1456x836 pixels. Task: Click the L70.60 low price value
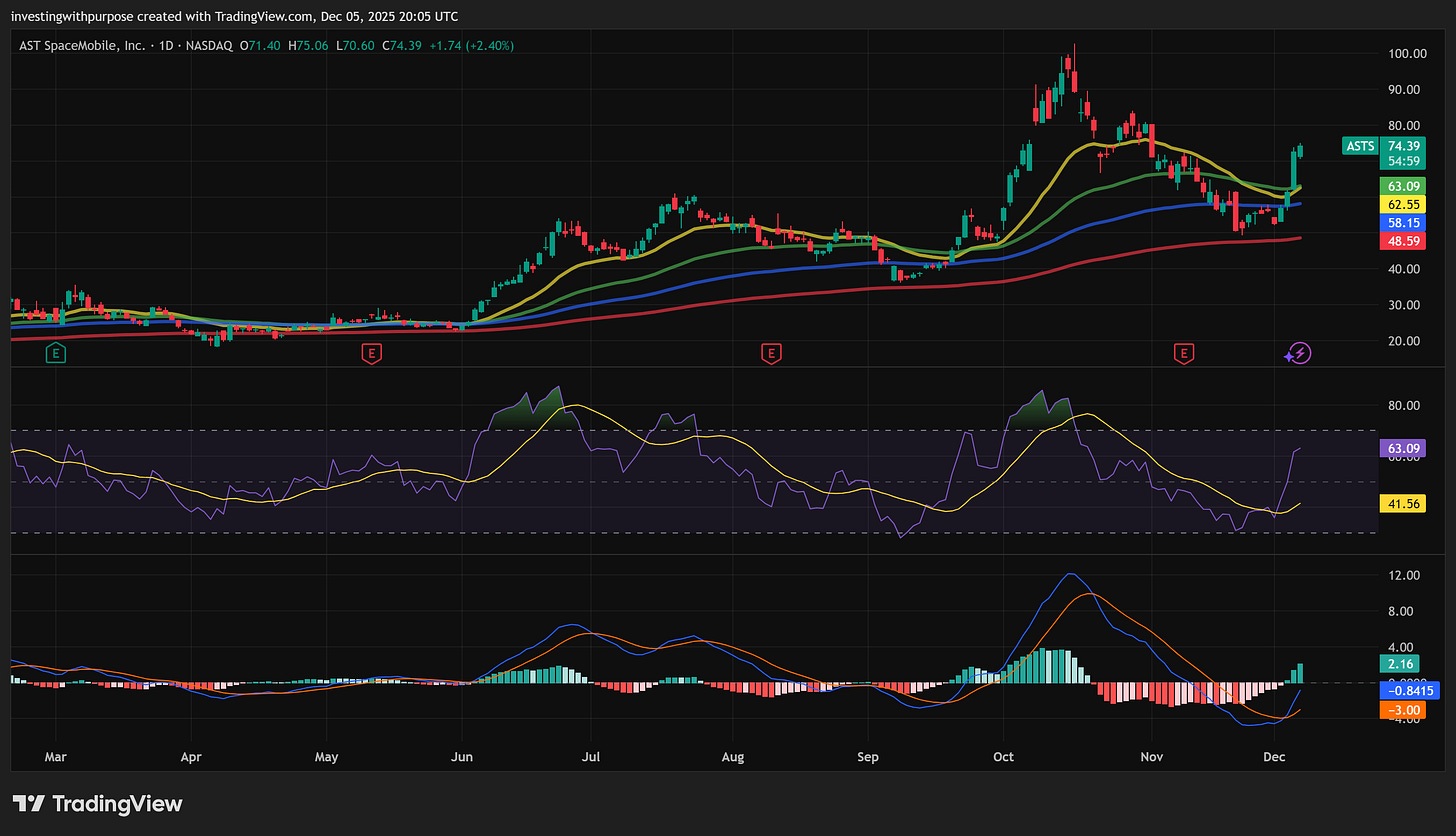pyautogui.click(x=358, y=46)
